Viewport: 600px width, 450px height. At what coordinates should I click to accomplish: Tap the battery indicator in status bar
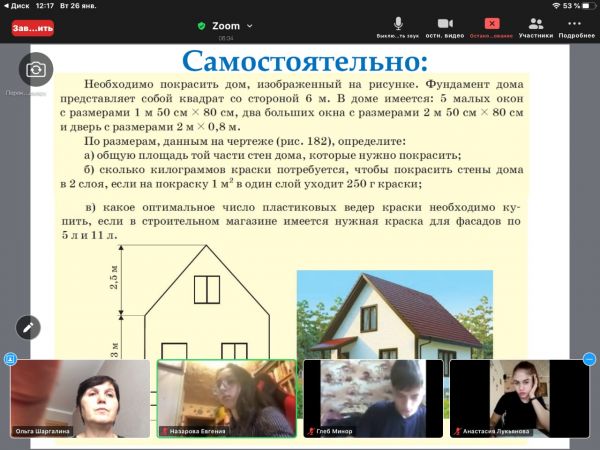[587, 5]
